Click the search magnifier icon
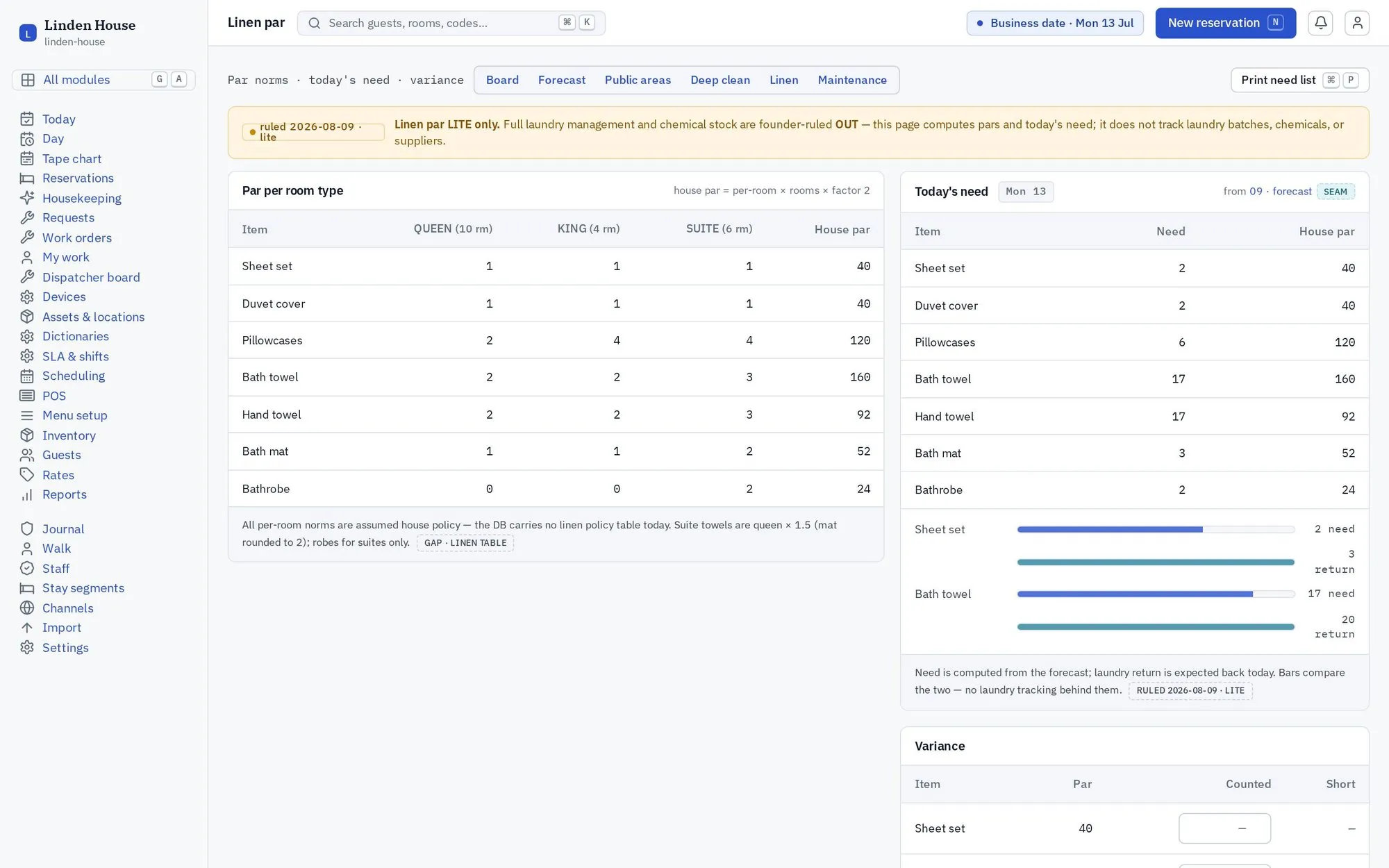 coord(315,23)
